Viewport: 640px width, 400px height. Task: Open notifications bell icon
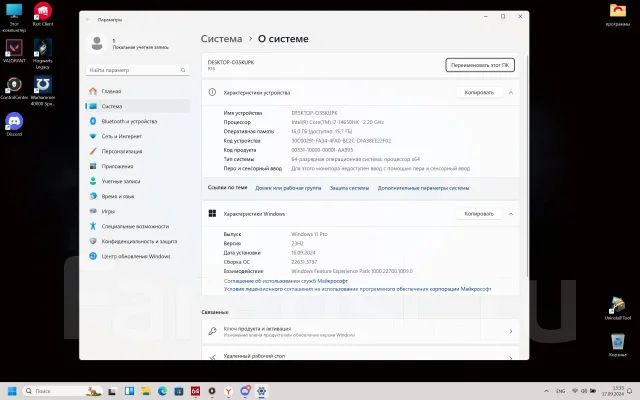pyautogui.click(x=630, y=391)
